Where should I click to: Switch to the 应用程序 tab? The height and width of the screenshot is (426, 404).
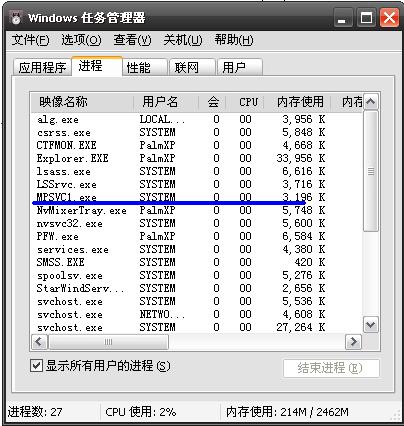pos(42,68)
